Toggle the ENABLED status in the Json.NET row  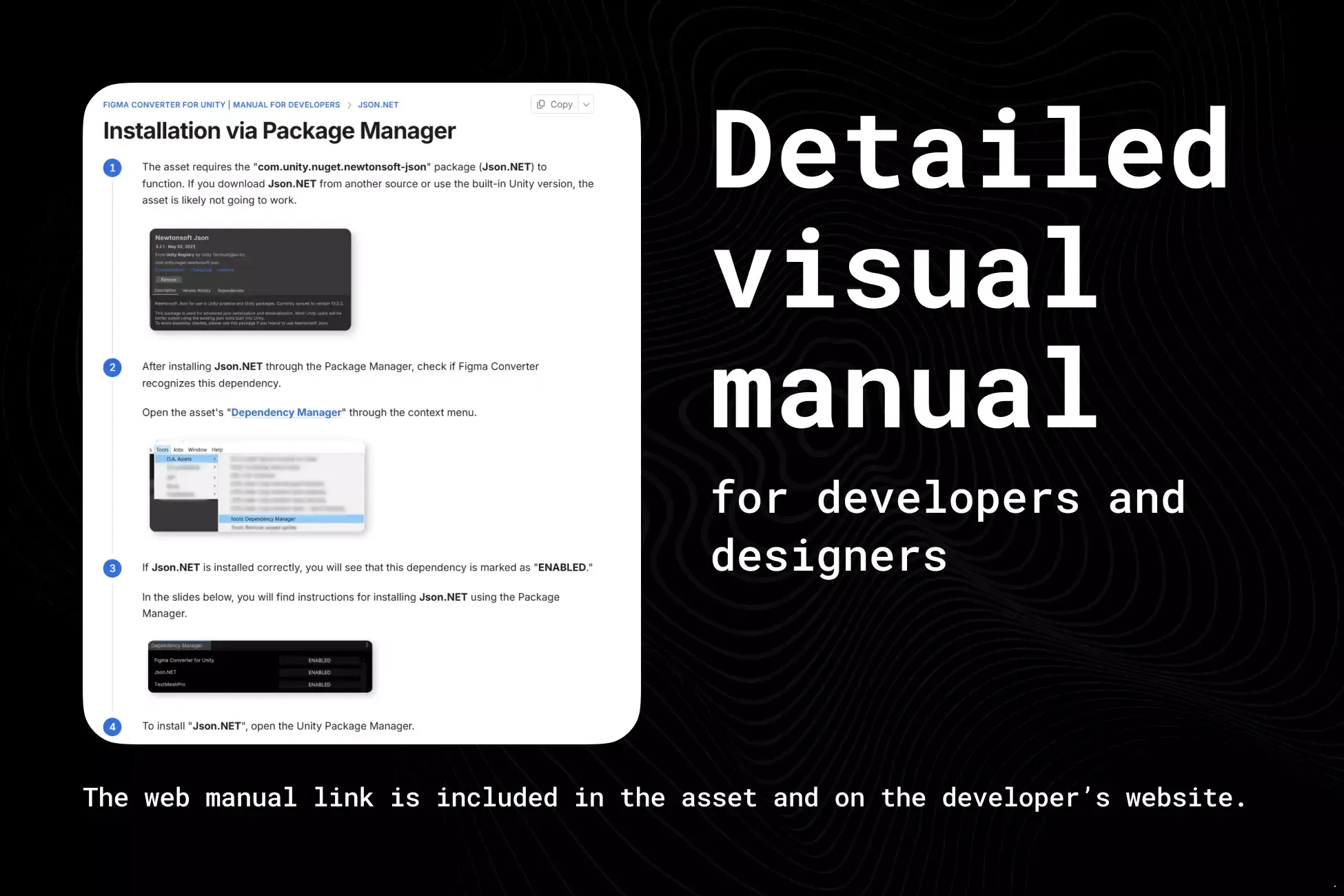pos(320,672)
